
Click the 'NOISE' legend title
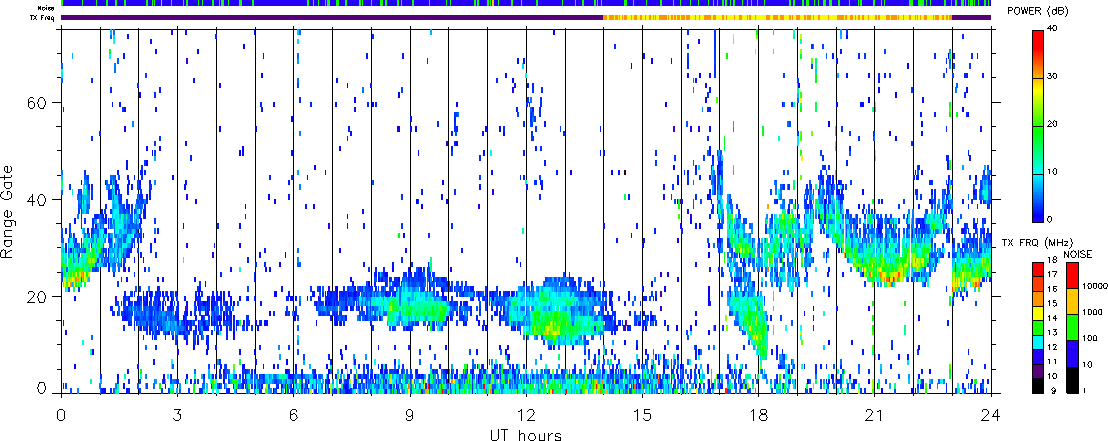pos(1078,254)
